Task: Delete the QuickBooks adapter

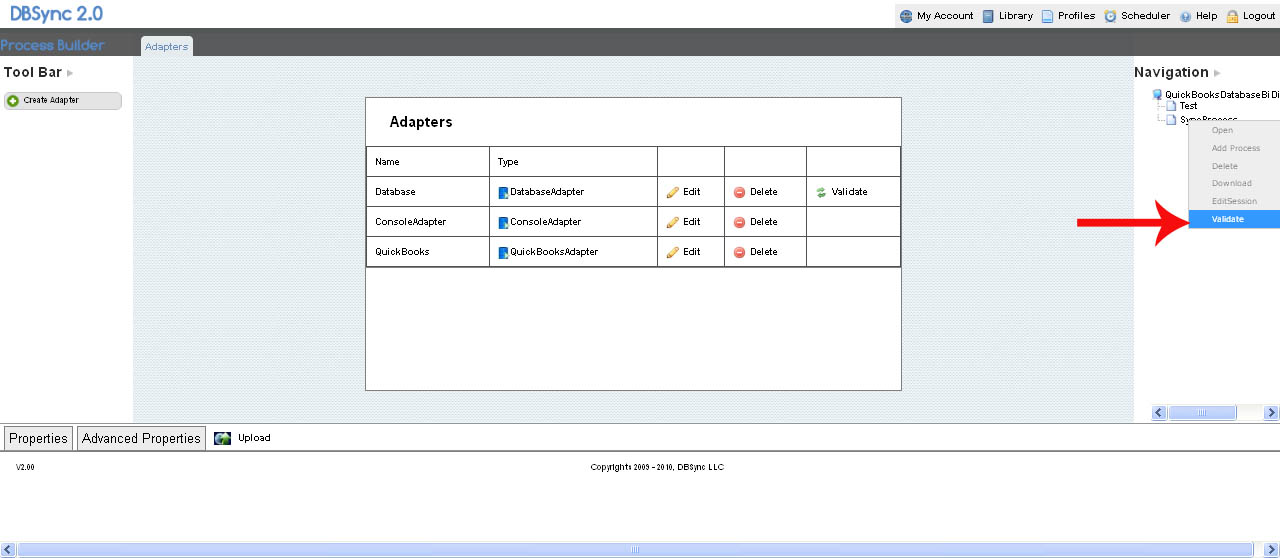Action: pyautogui.click(x=755, y=252)
